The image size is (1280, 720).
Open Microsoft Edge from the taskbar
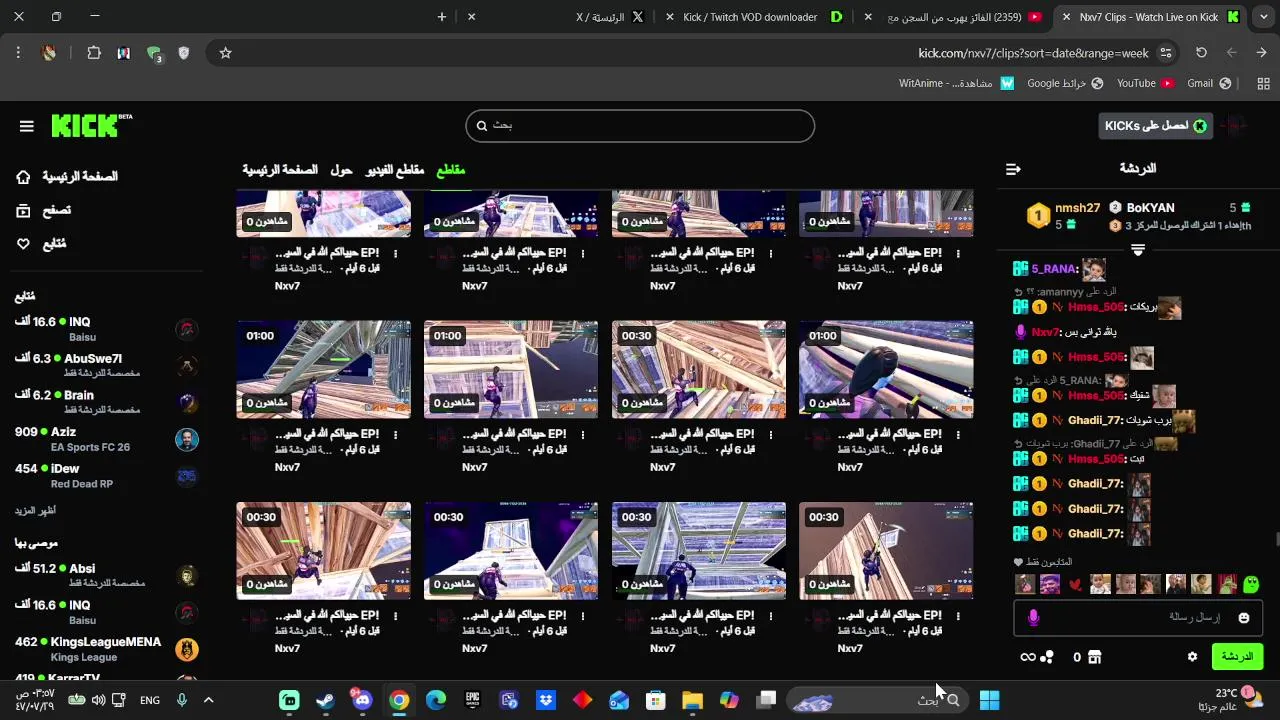pos(436,700)
